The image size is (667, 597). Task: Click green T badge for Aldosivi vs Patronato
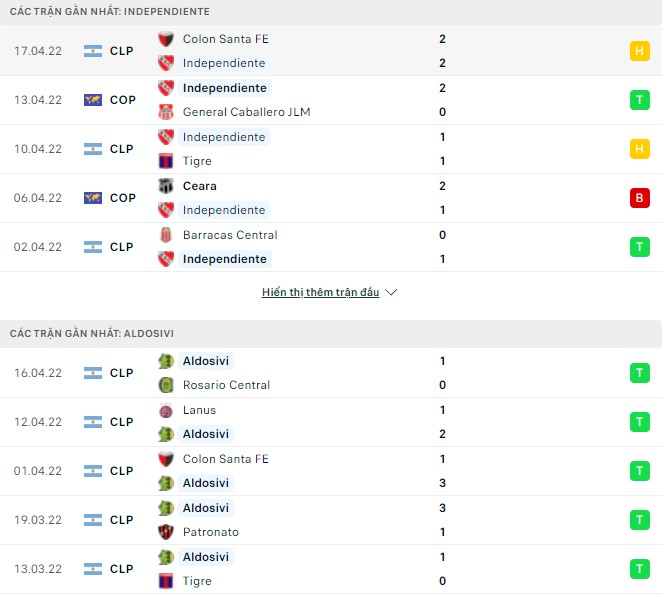639,520
